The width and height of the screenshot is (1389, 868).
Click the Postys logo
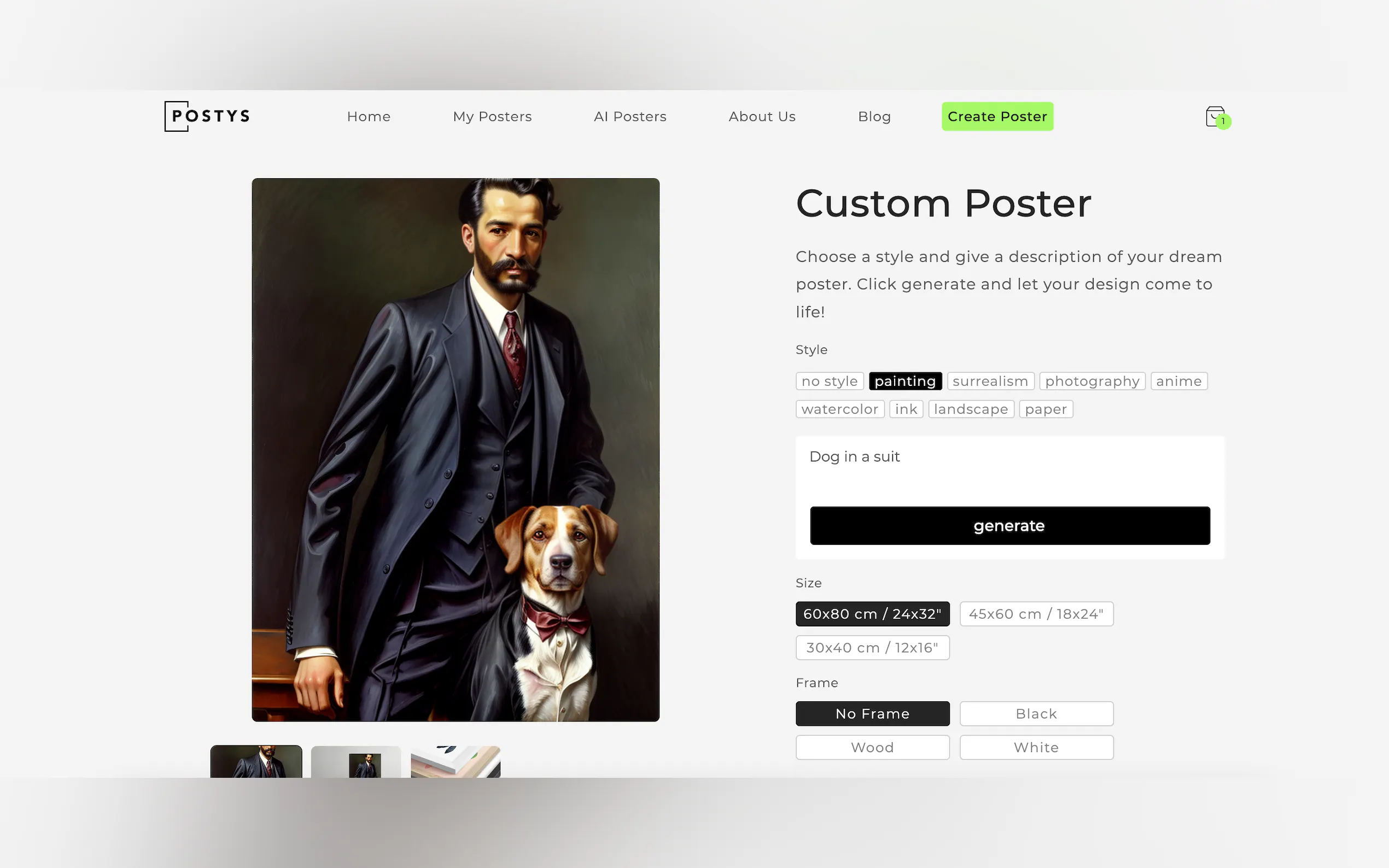(207, 116)
